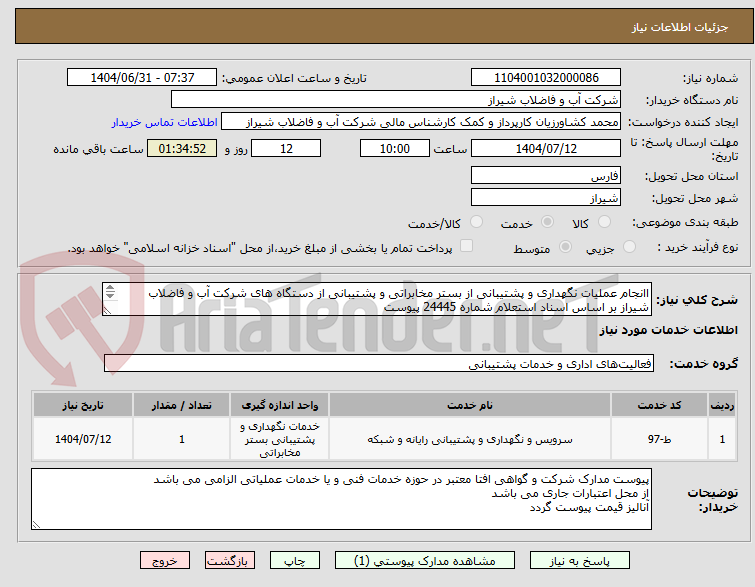
Task: Click the بازگشت back button
Action: tap(230, 561)
